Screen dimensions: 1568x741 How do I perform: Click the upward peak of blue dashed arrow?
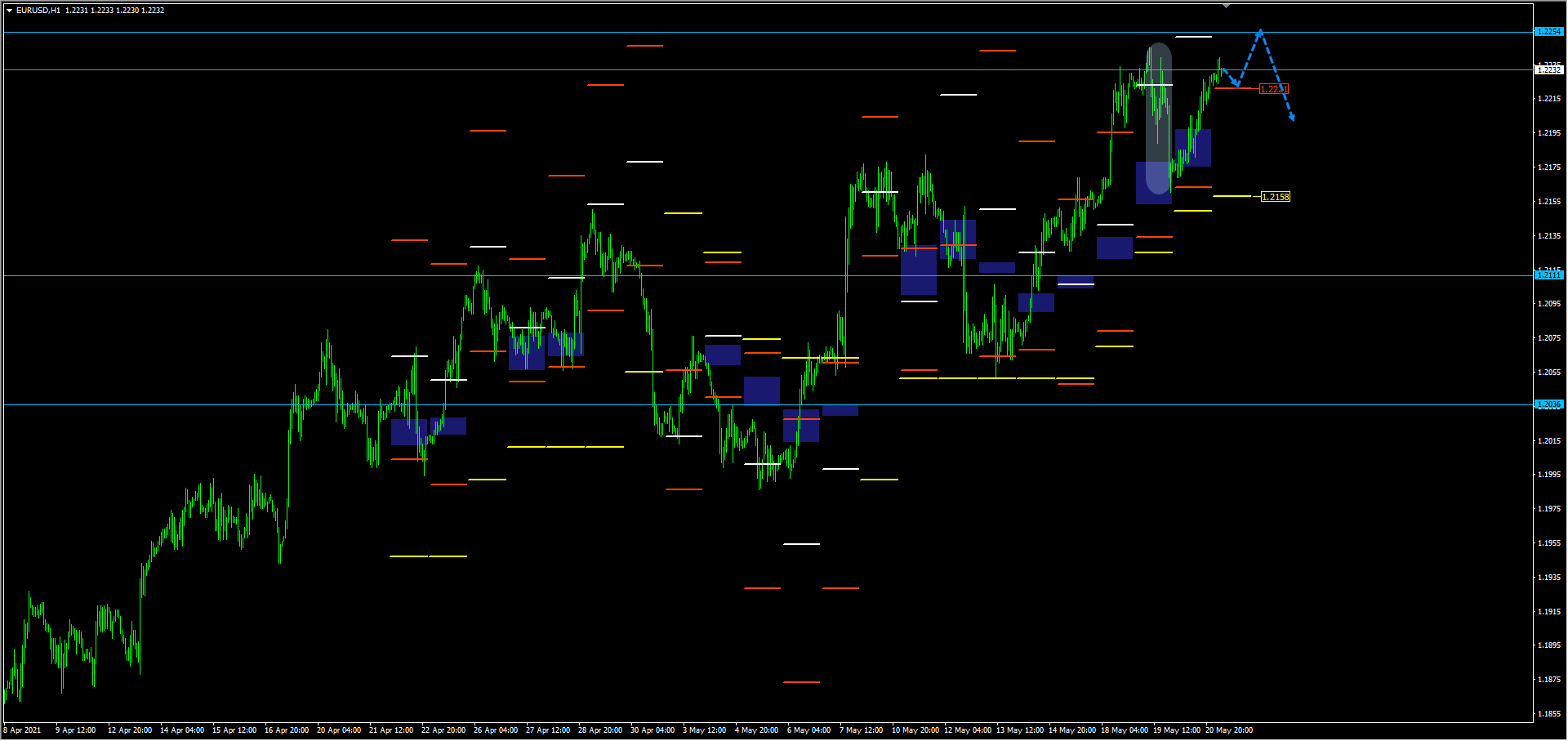(1260, 32)
